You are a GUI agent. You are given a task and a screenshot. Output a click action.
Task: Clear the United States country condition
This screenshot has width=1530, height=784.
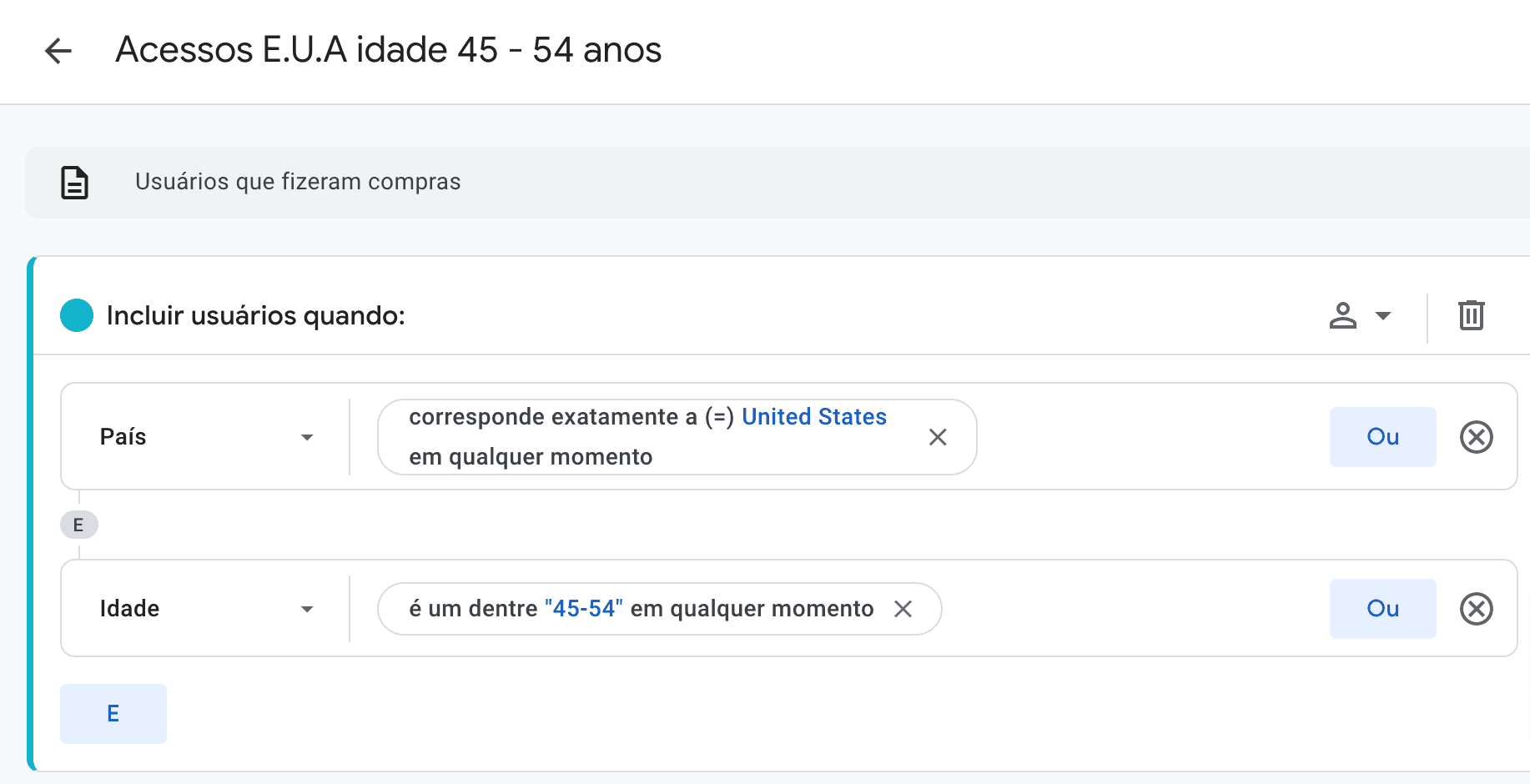point(938,436)
